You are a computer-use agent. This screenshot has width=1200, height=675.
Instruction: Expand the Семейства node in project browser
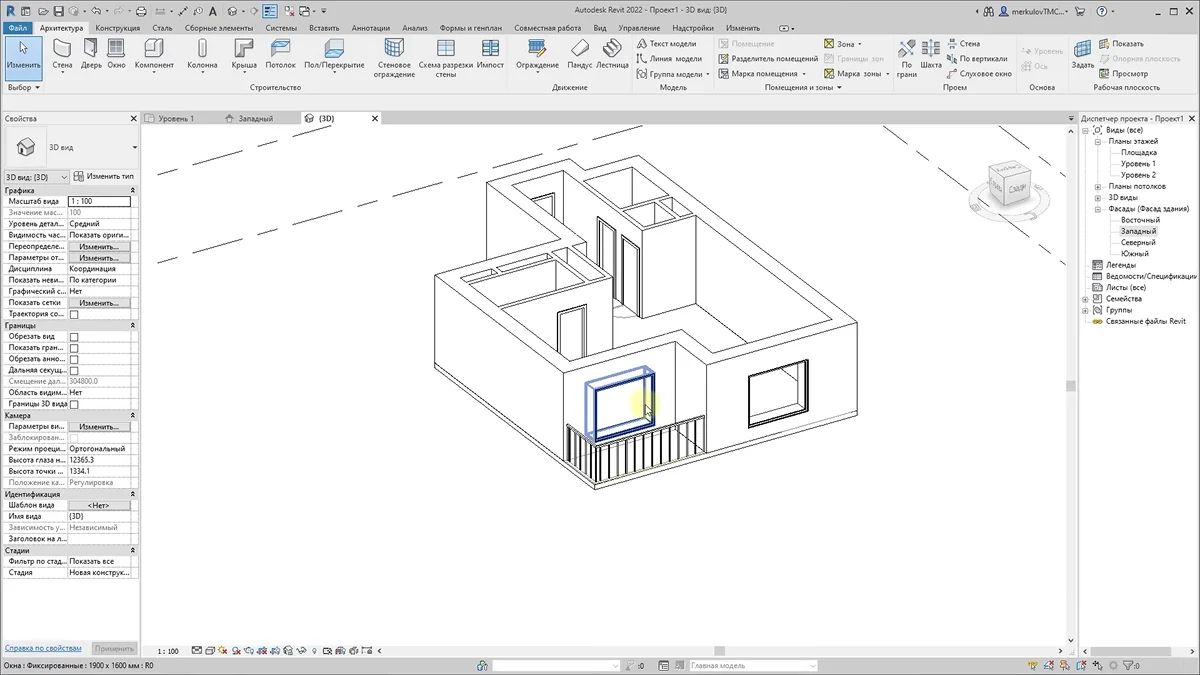[x=1086, y=299]
